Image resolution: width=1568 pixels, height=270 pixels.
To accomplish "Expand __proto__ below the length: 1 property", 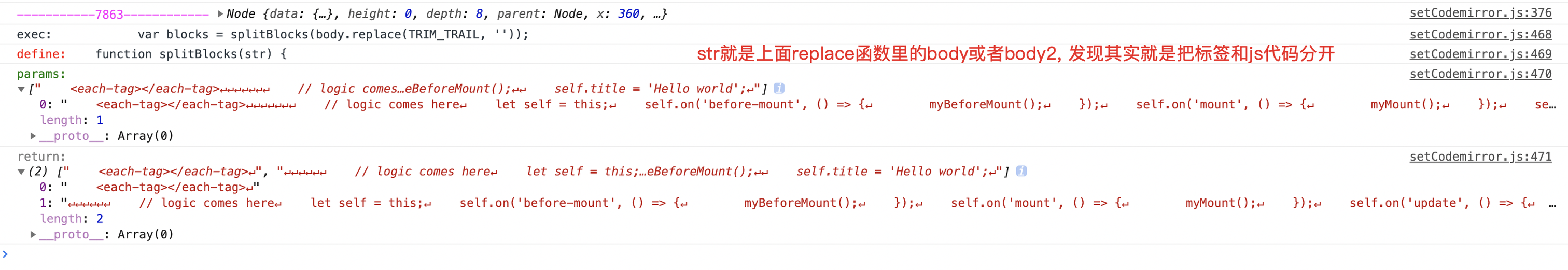I will (34, 136).
